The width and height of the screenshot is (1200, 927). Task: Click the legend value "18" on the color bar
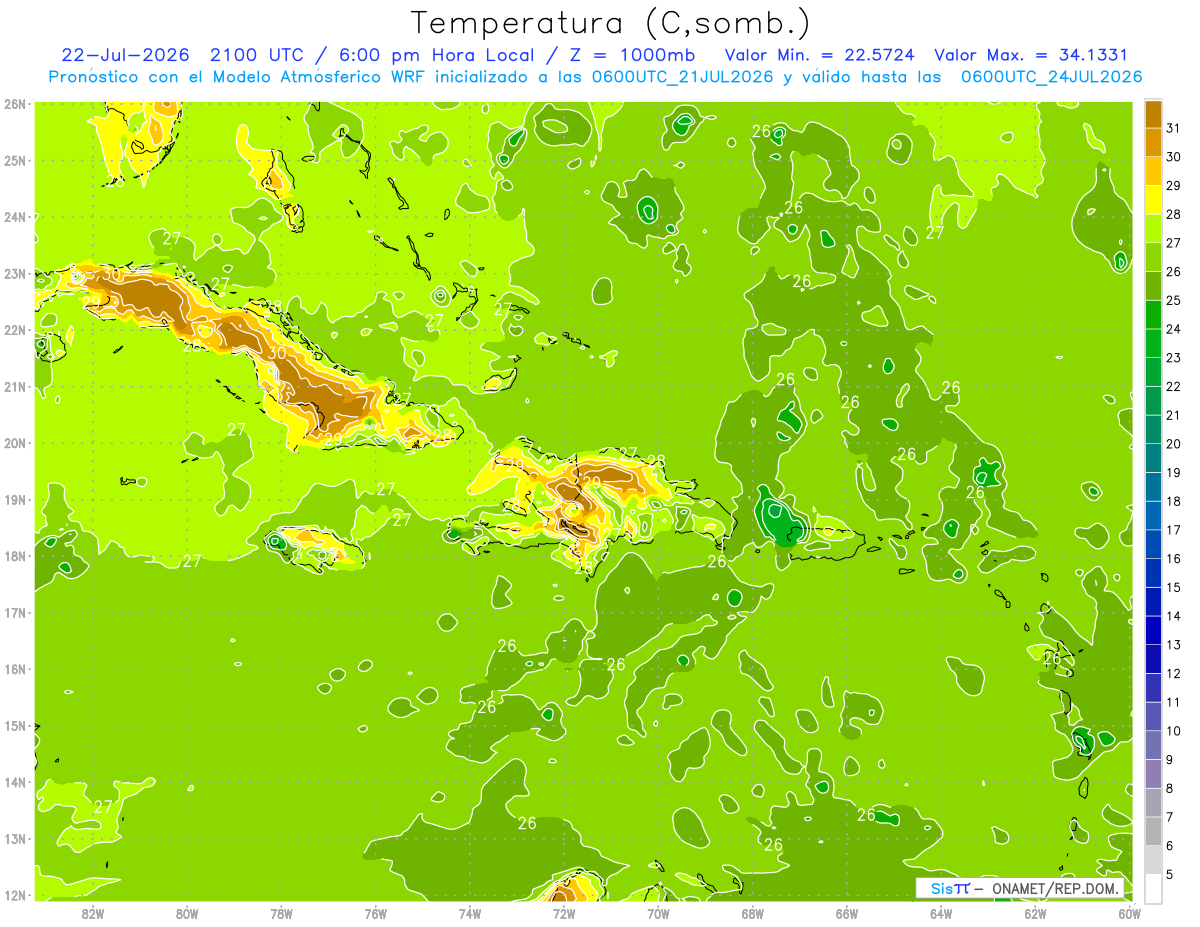[x=1174, y=501]
